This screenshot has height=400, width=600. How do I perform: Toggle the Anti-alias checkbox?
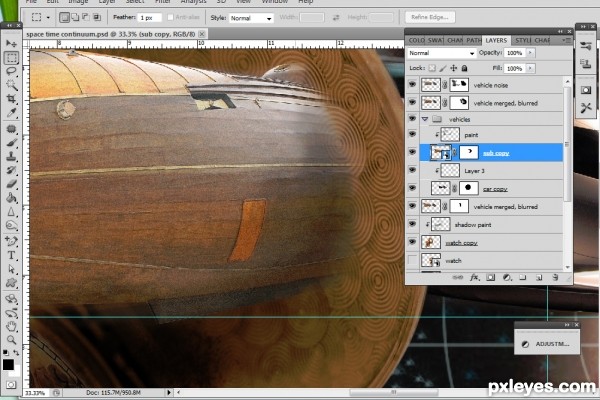tap(171, 17)
